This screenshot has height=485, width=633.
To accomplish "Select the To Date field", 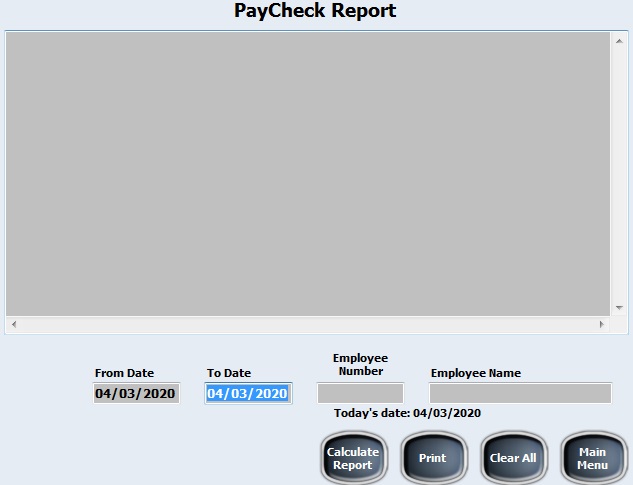I will [x=248, y=393].
